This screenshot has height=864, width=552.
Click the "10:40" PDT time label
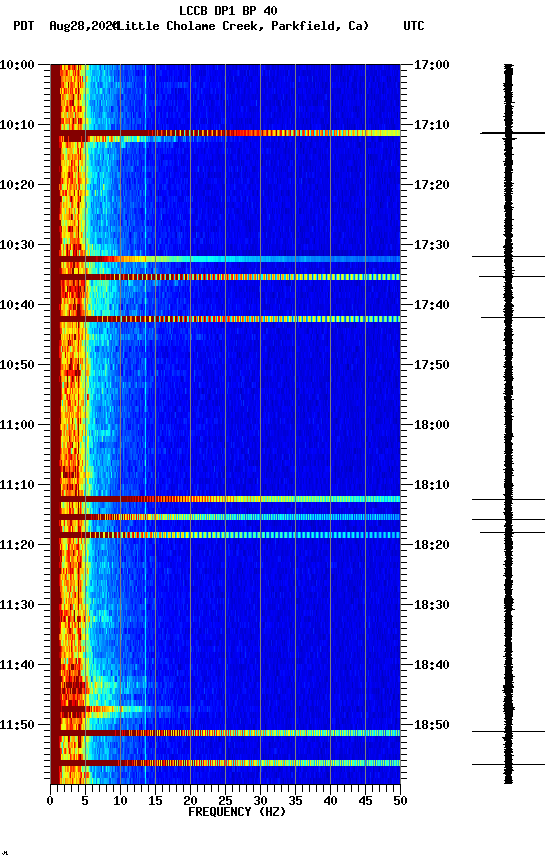pos(17,305)
